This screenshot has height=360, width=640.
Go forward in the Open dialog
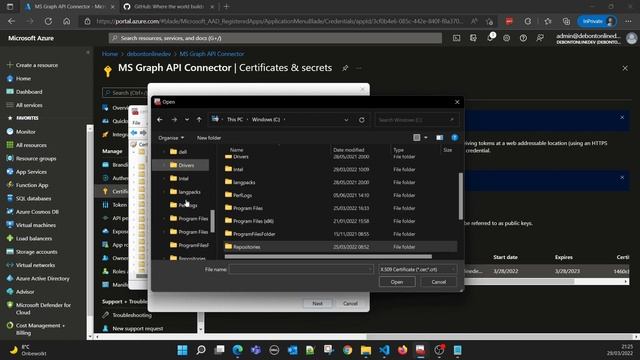(174, 120)
